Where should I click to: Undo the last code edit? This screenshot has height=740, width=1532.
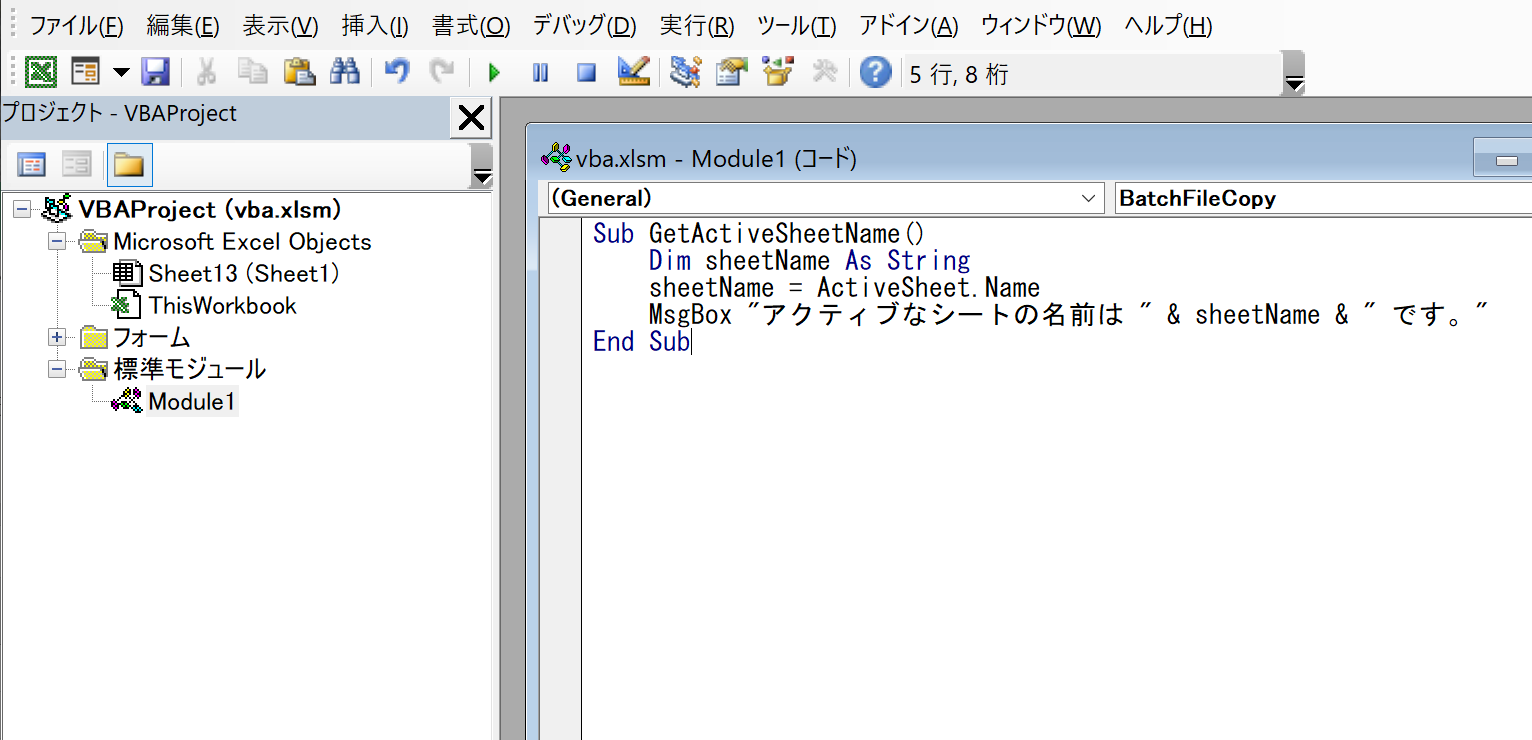click(x=395, y=72)
